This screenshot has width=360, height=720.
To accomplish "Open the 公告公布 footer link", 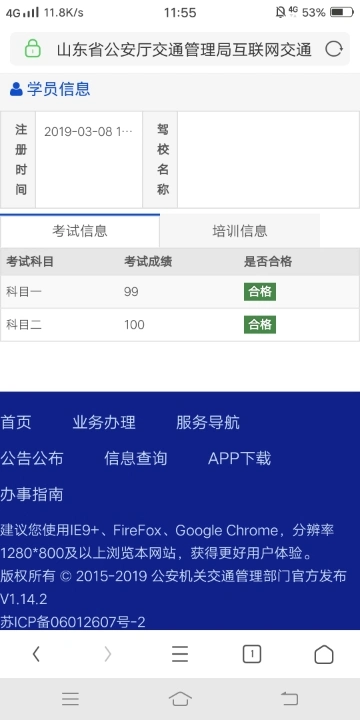I will [x=32, y=458].
